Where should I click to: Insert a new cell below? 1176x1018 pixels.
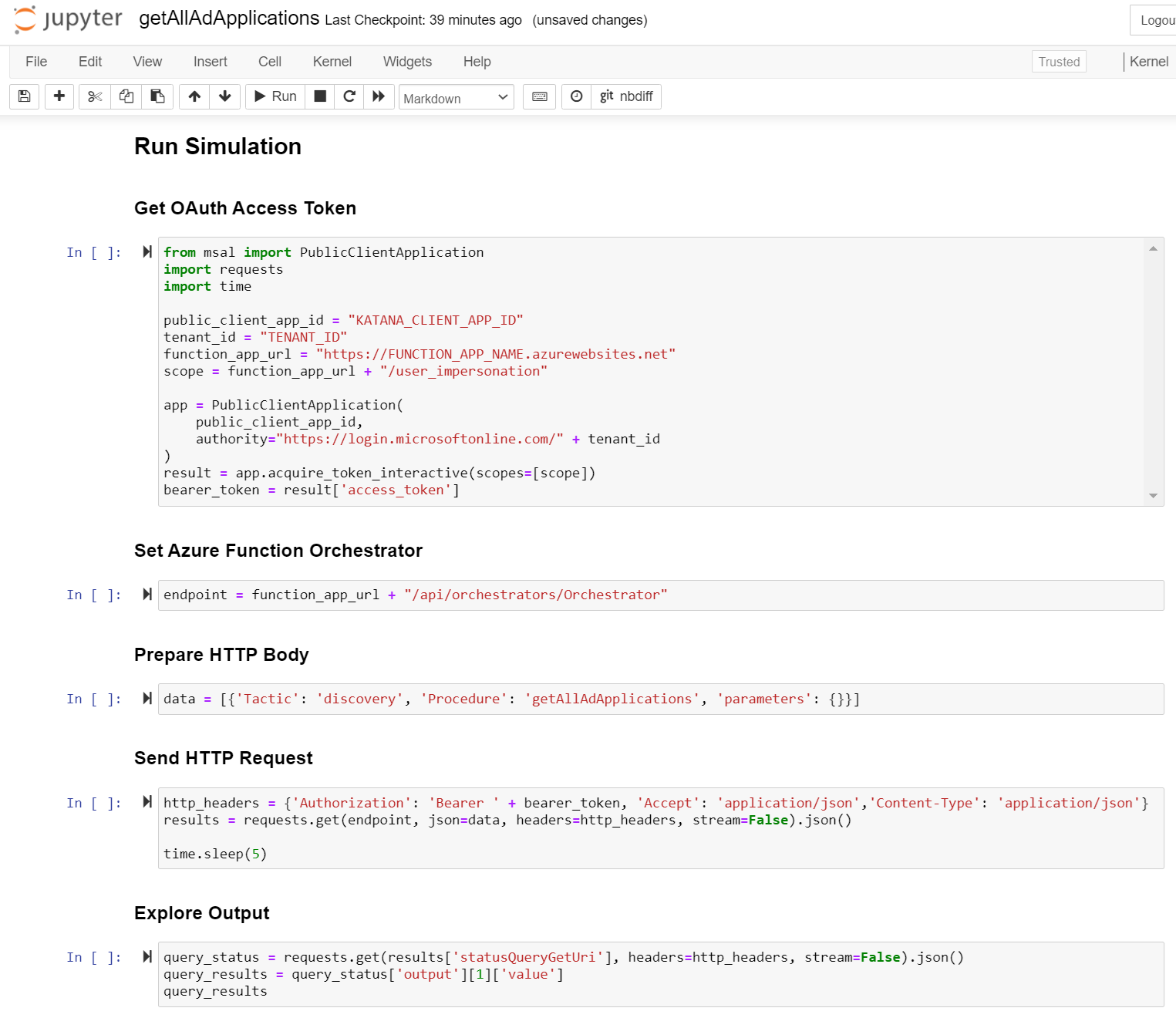tap(59, 96)
